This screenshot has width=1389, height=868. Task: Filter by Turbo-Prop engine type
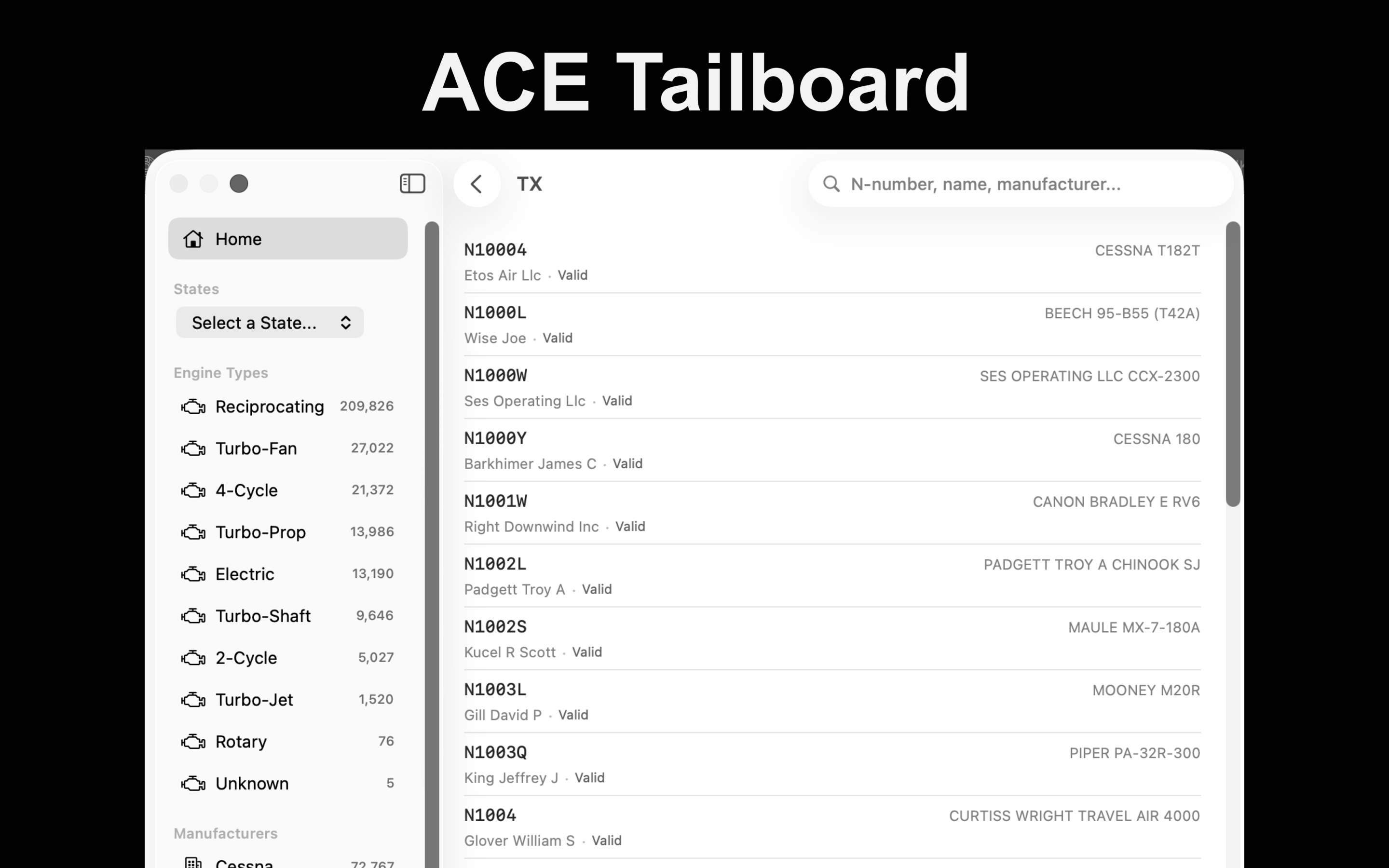click(287, 533)
